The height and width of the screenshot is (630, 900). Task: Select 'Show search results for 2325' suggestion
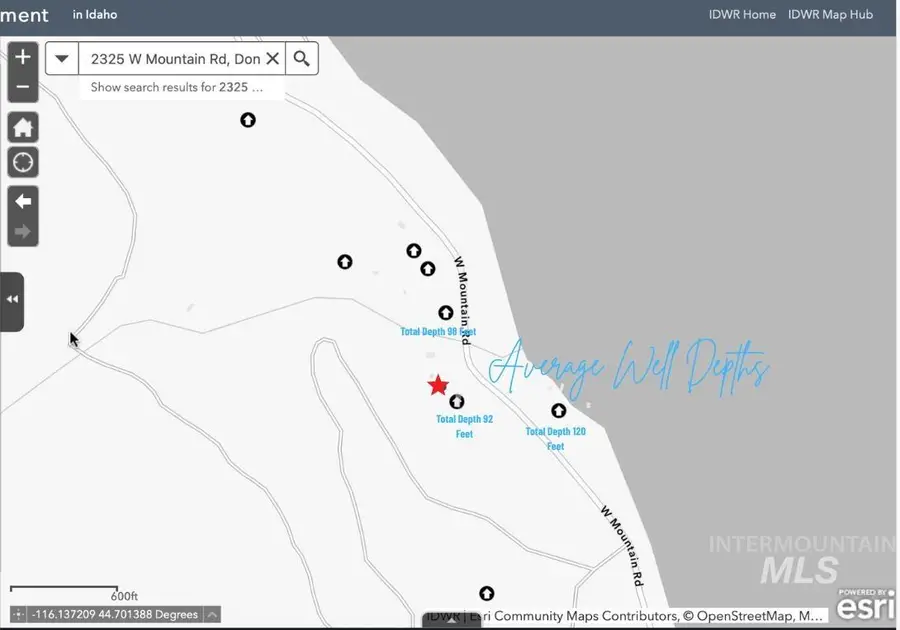tap(177, 87)
